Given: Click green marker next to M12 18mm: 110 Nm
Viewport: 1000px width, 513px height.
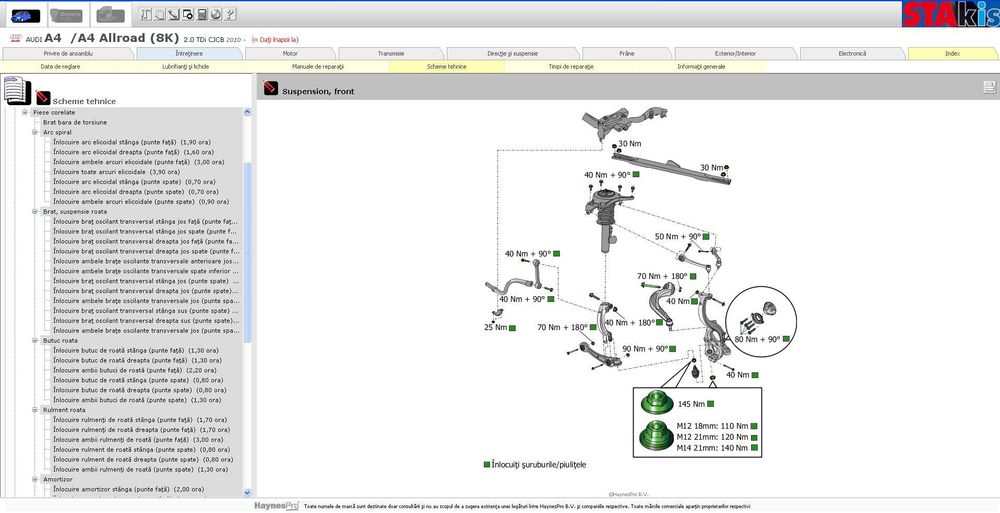Looking at the screenshot, I should tap(753, 426).
